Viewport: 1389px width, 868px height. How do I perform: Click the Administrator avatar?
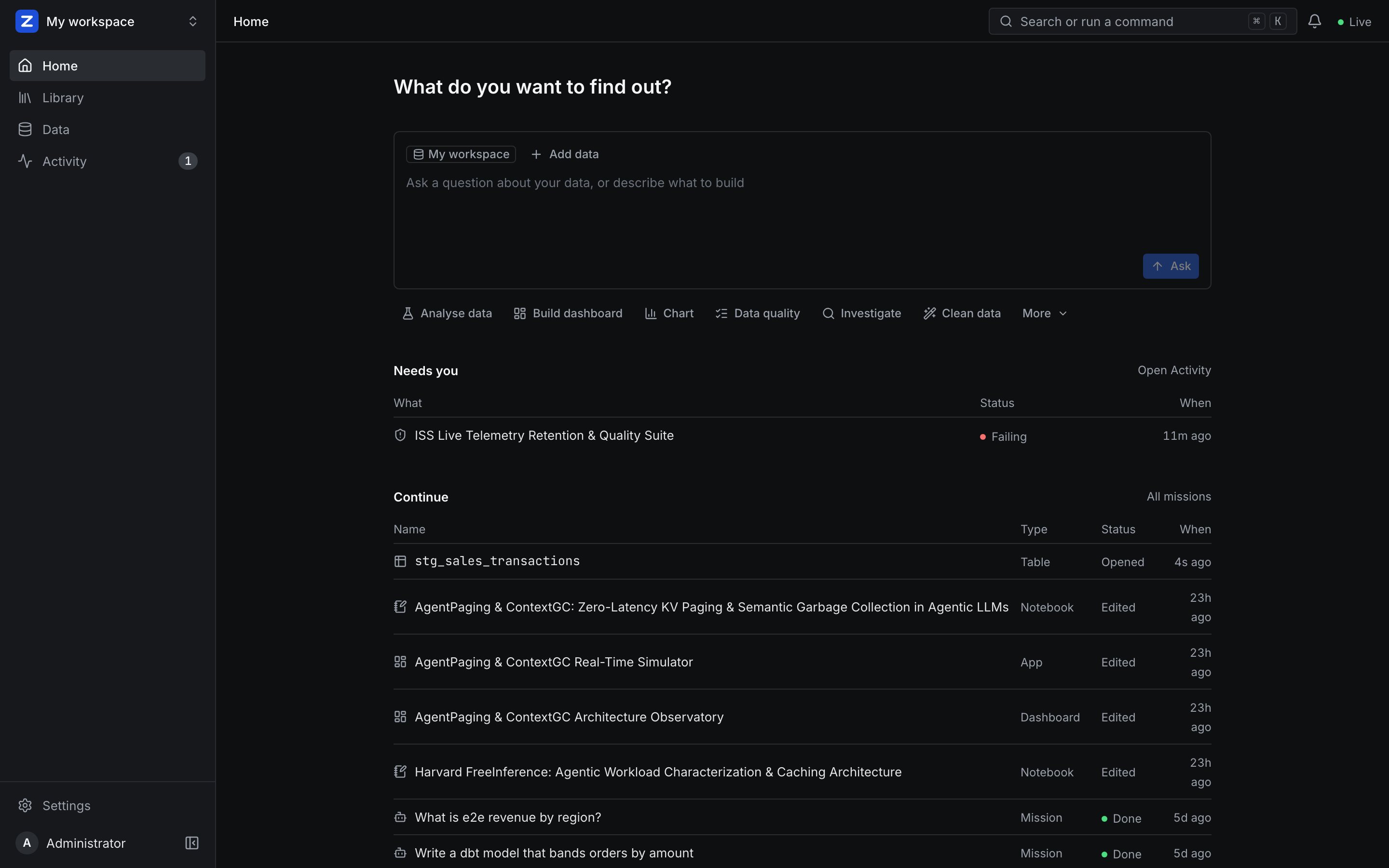(27, 843)
